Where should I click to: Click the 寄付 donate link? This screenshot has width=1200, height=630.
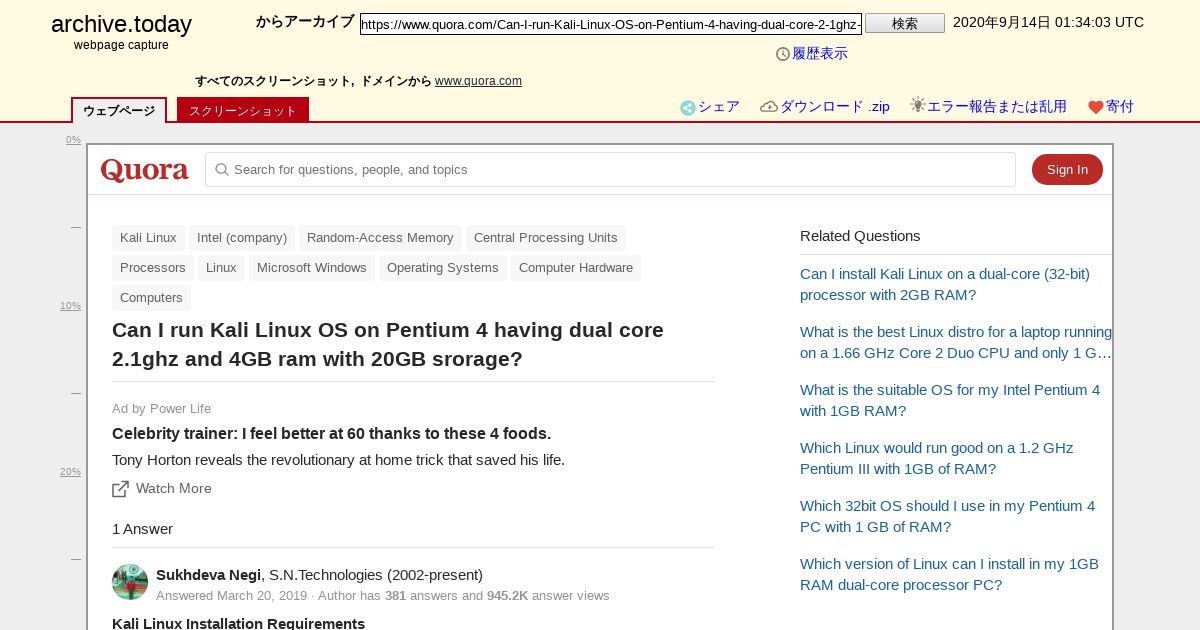[1120, 107]
